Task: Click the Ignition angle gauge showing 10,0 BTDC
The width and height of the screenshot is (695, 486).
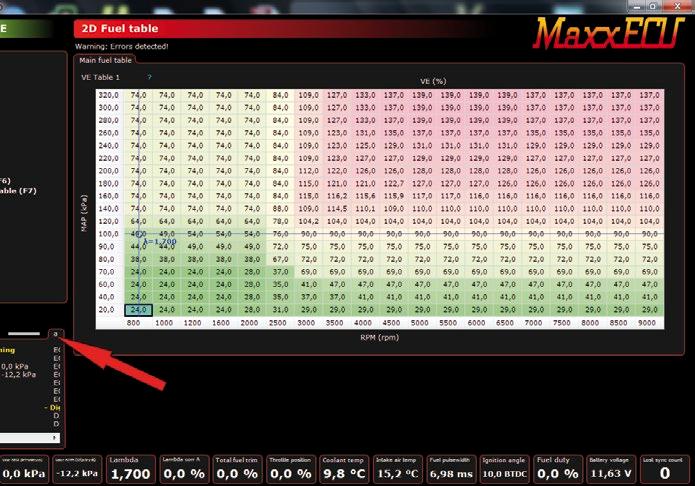Action: (x=504, y=469)
